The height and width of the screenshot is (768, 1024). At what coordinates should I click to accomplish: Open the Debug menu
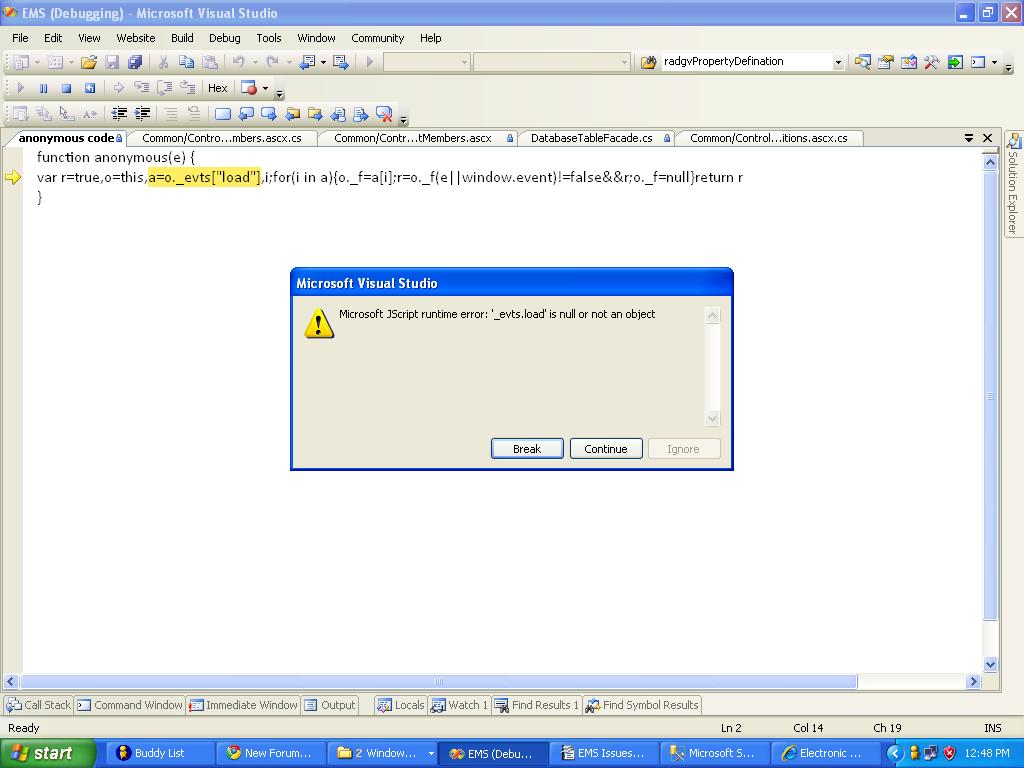pyautogui.click(x=225, y=38)
